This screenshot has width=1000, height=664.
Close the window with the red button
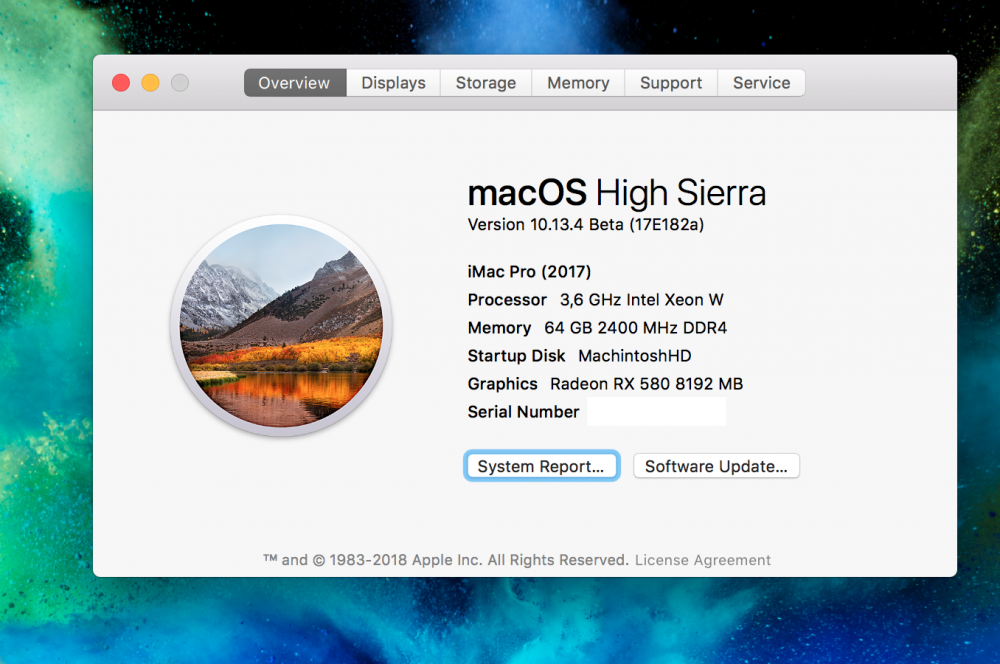pos(121,83)
